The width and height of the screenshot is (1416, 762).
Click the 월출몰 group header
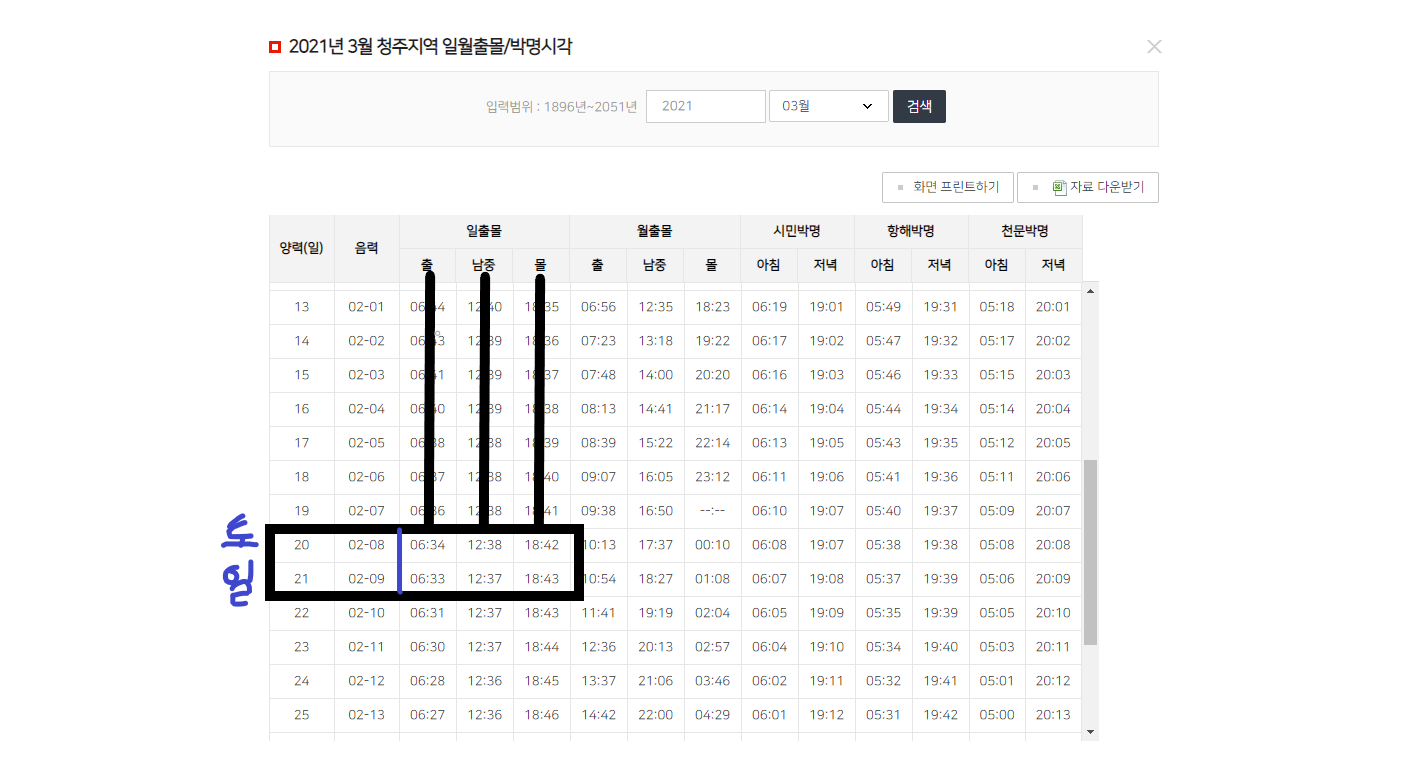pos(655,231)
